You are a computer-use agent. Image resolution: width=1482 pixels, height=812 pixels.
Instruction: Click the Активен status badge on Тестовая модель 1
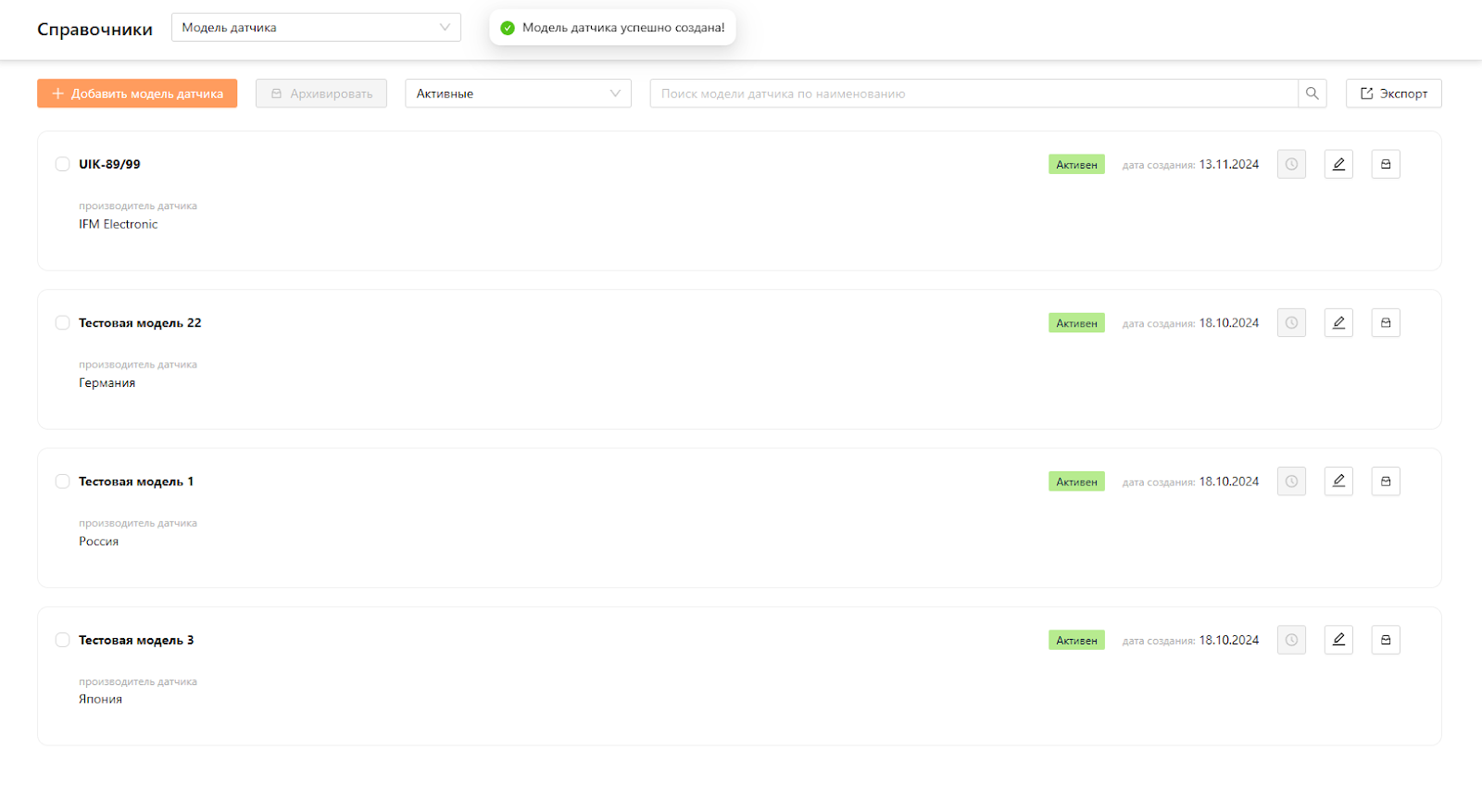click(x=1076, y=481)
